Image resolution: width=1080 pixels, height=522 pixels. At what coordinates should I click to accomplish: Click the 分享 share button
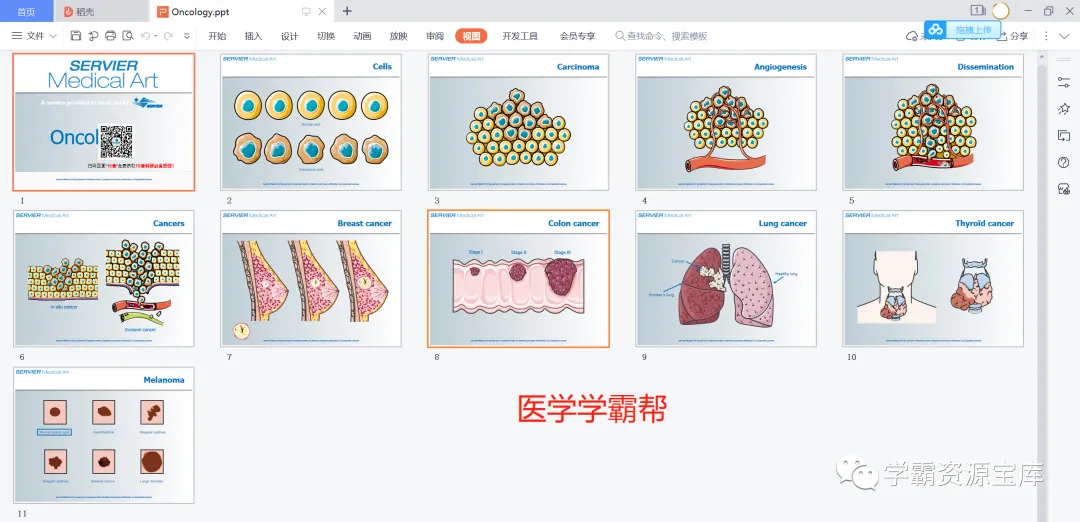click(x=1012, y=36)
